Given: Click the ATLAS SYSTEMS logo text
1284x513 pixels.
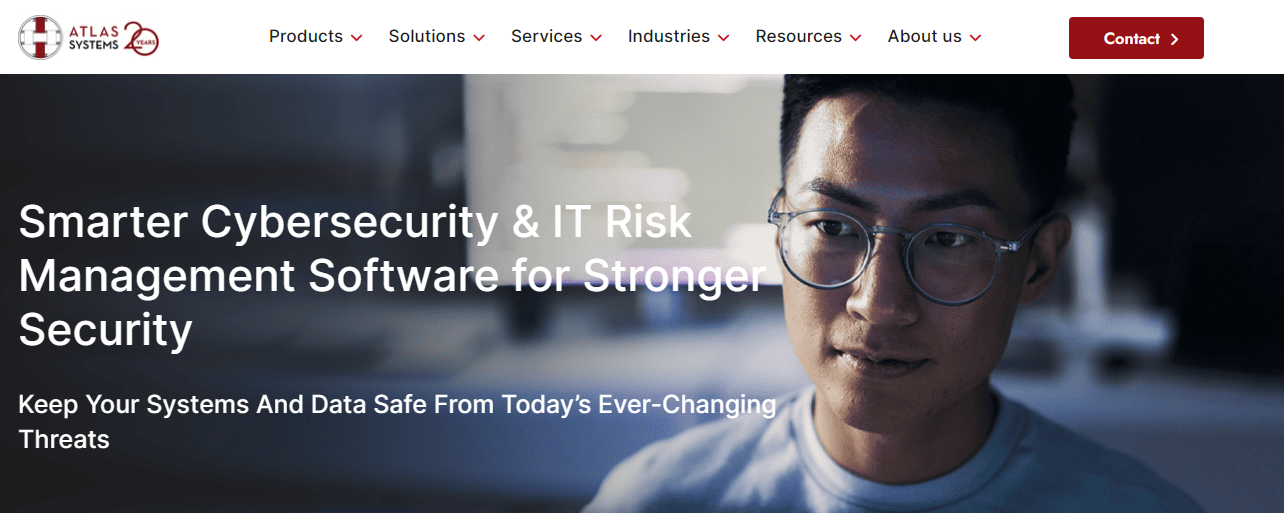Looking at the screenshot, I should click(93, 37).
